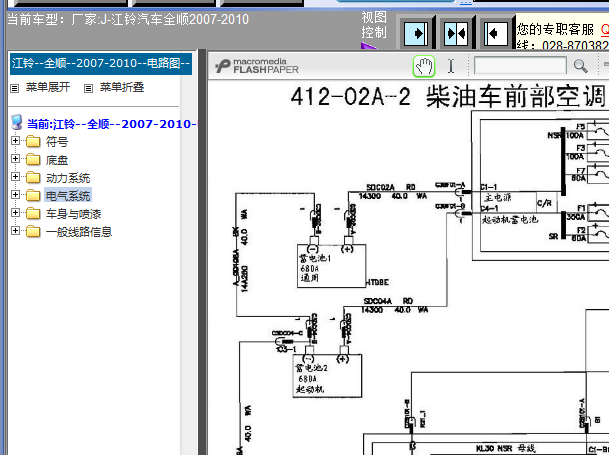Click the left-arrow view control button
This screenshot has width=609, height=455.
496,34
